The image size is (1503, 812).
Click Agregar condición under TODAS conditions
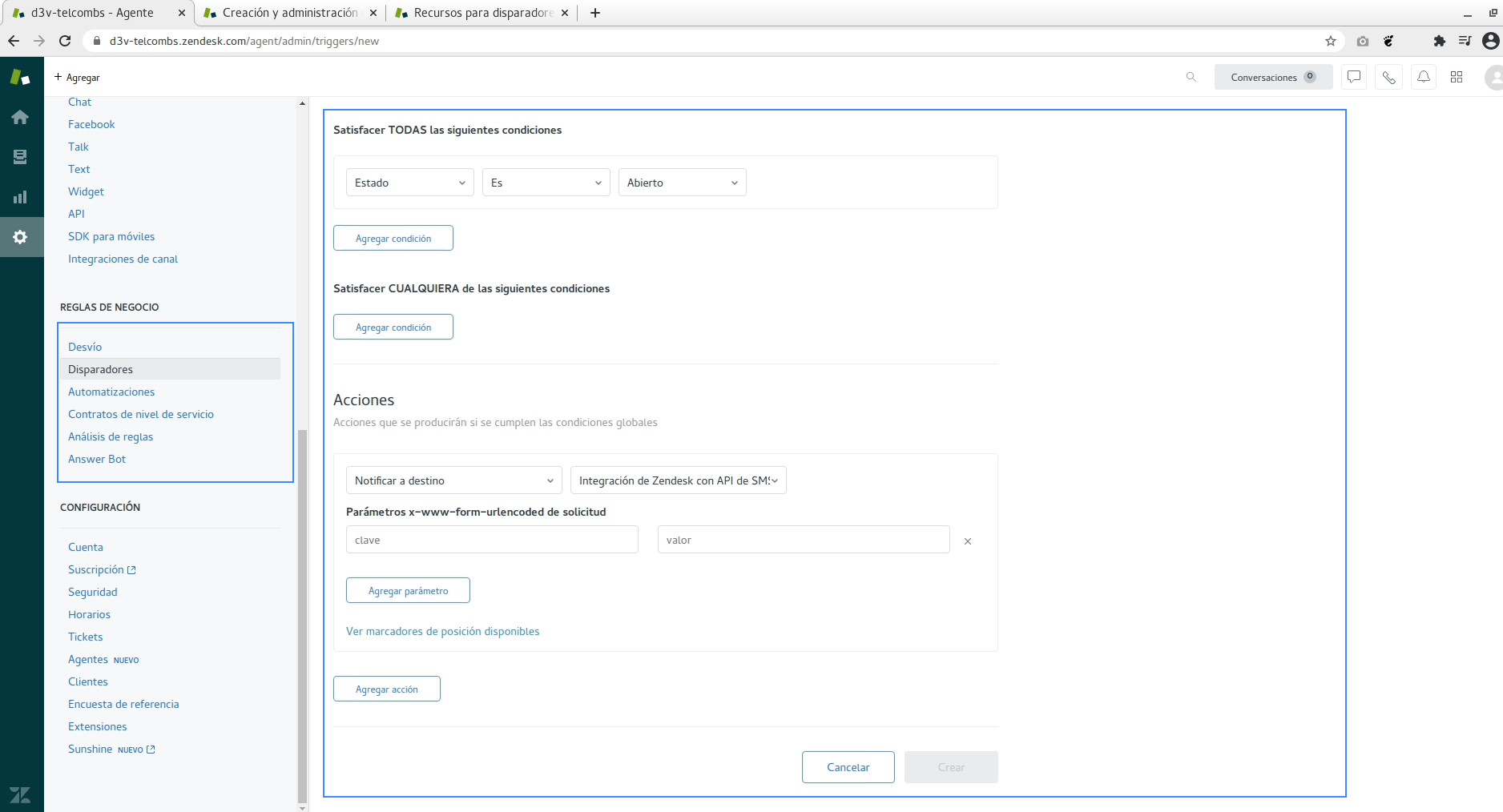pos(393,238)
